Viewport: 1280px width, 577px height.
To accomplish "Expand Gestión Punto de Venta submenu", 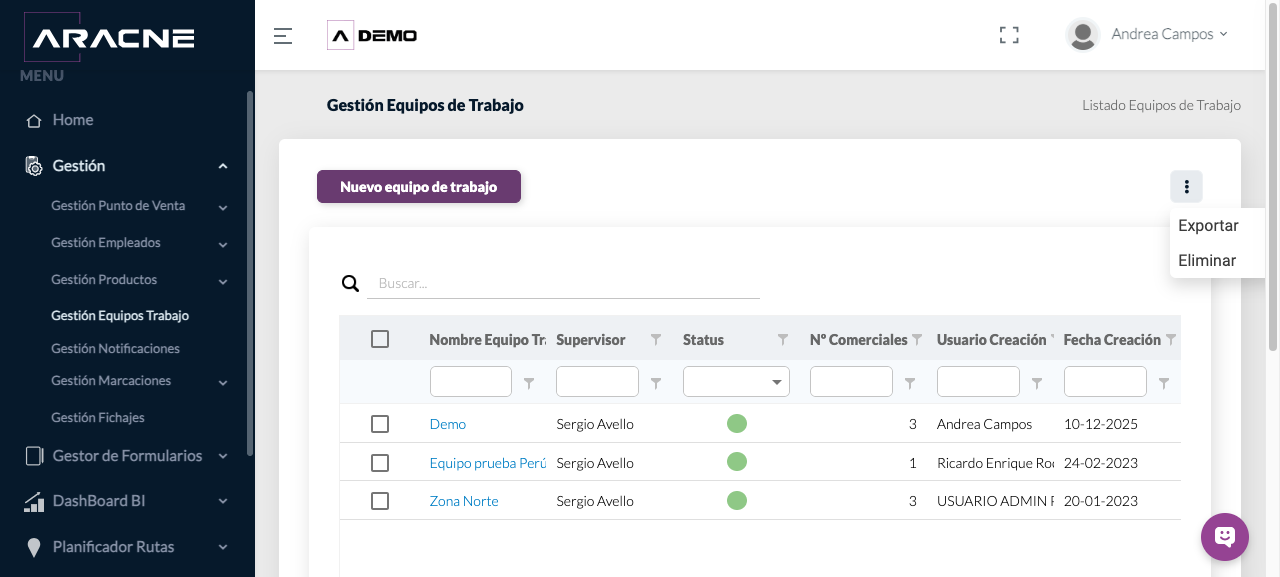I will pyautogui.click(x=223, y=207).
